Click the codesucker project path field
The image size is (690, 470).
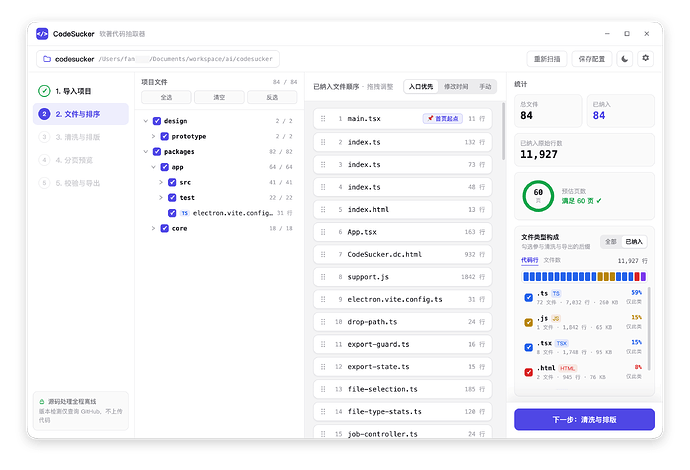tap(158, 59)
